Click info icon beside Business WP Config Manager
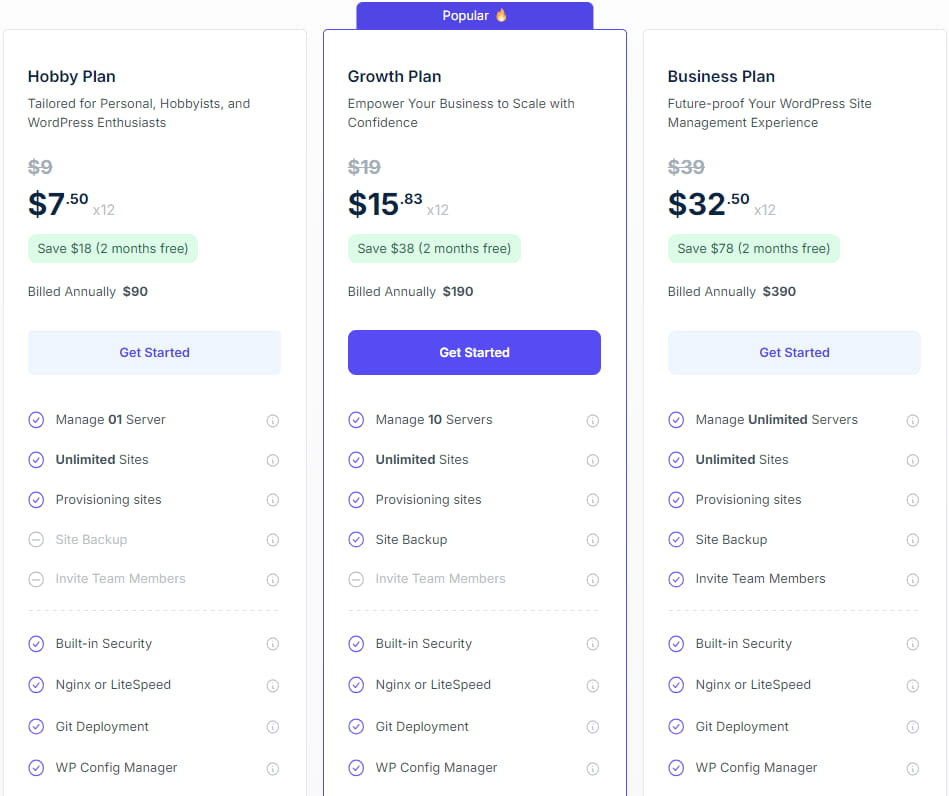 pos(913,769)
